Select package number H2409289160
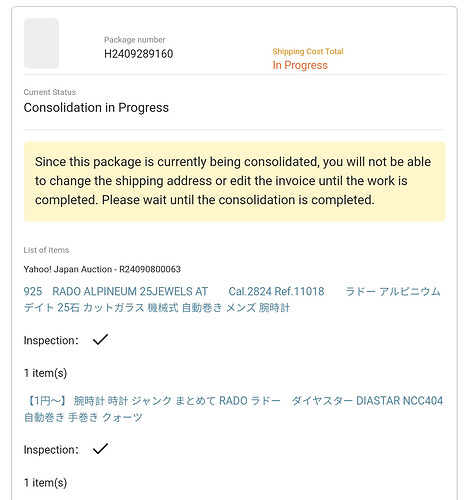The height and width of the screenshot is (500, 468). [x=139, y=54]
